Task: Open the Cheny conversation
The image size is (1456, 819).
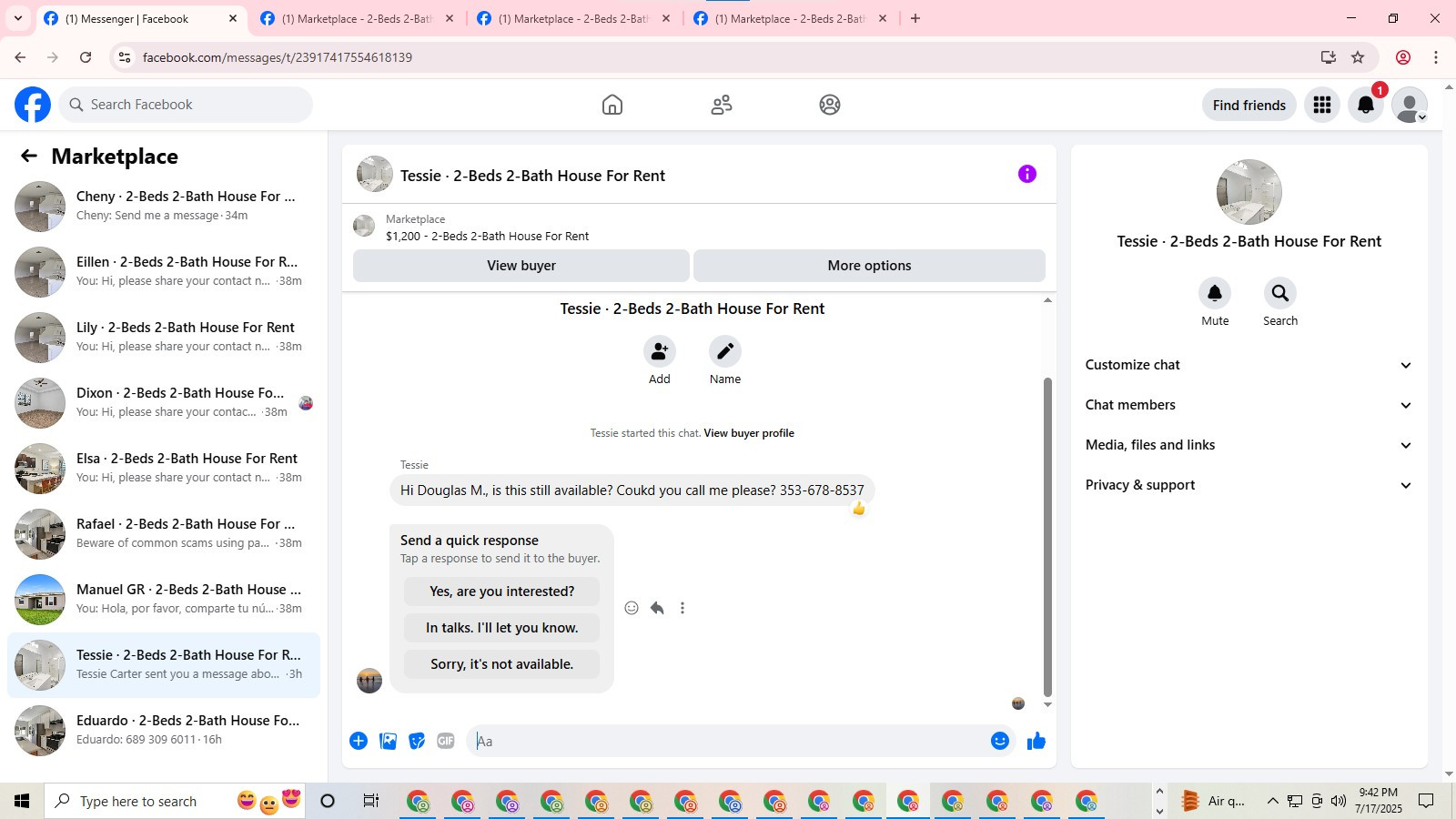Action: (164, 207)
